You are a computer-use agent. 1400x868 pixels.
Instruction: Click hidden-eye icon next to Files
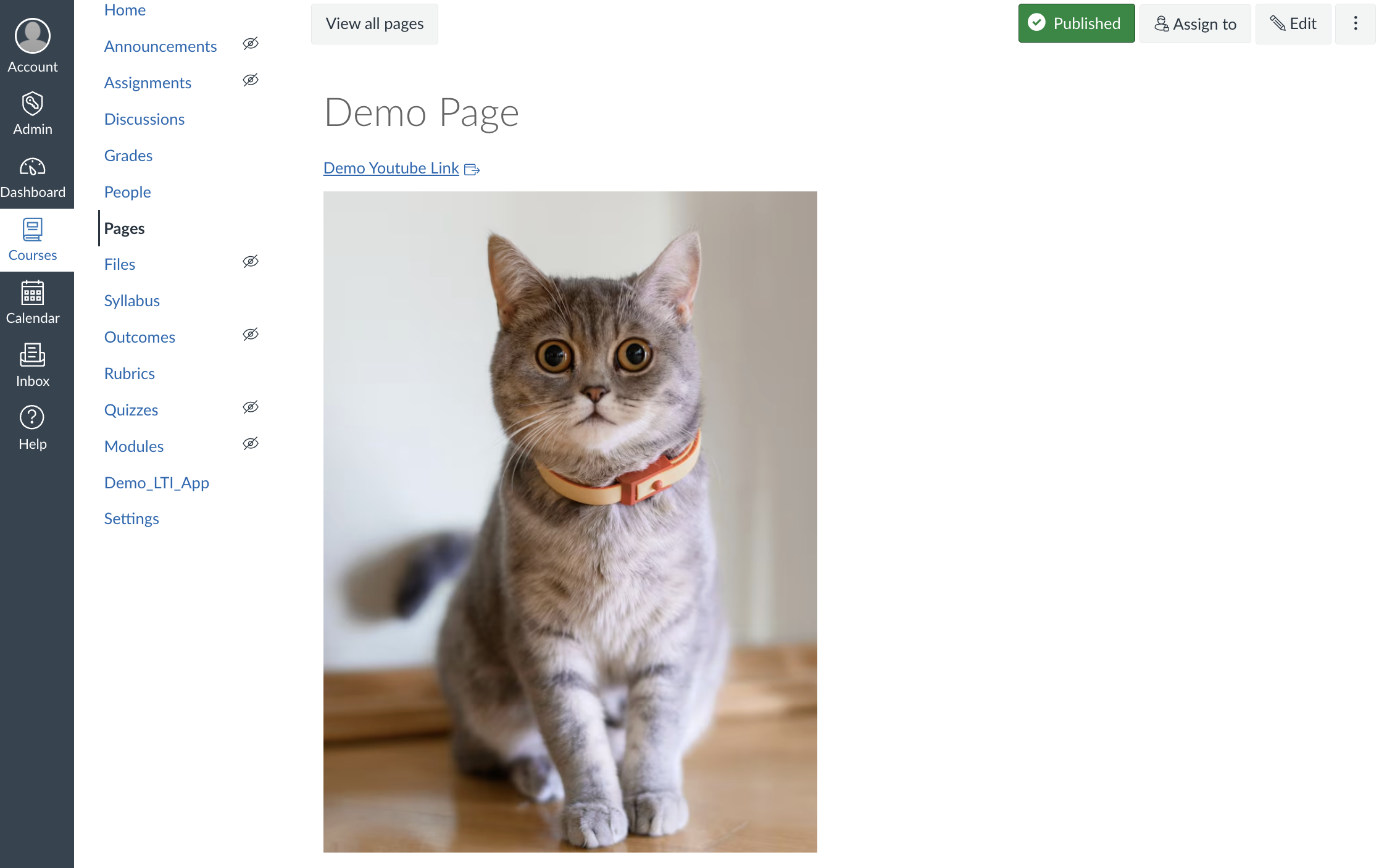pos(251,262)
